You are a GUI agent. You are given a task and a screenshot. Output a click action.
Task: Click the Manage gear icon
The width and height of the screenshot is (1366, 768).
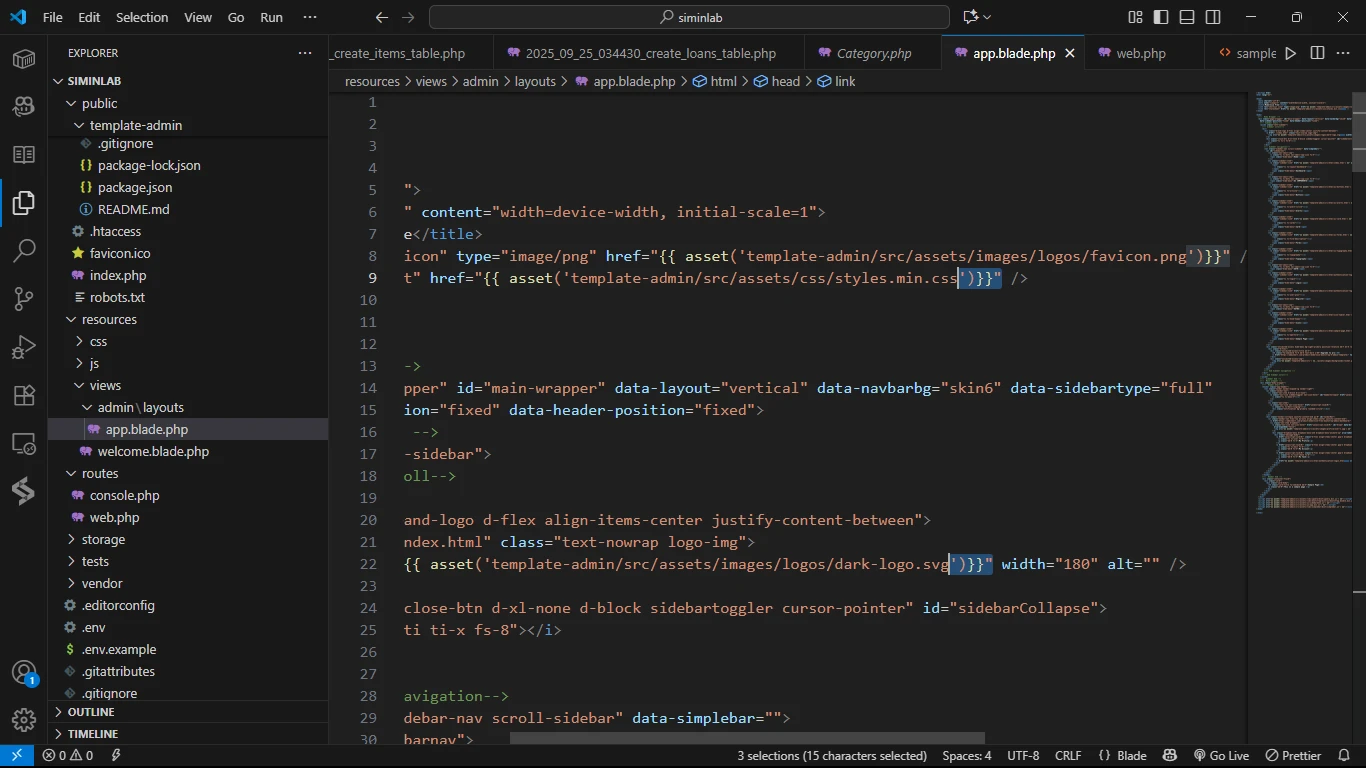point(24,719)
